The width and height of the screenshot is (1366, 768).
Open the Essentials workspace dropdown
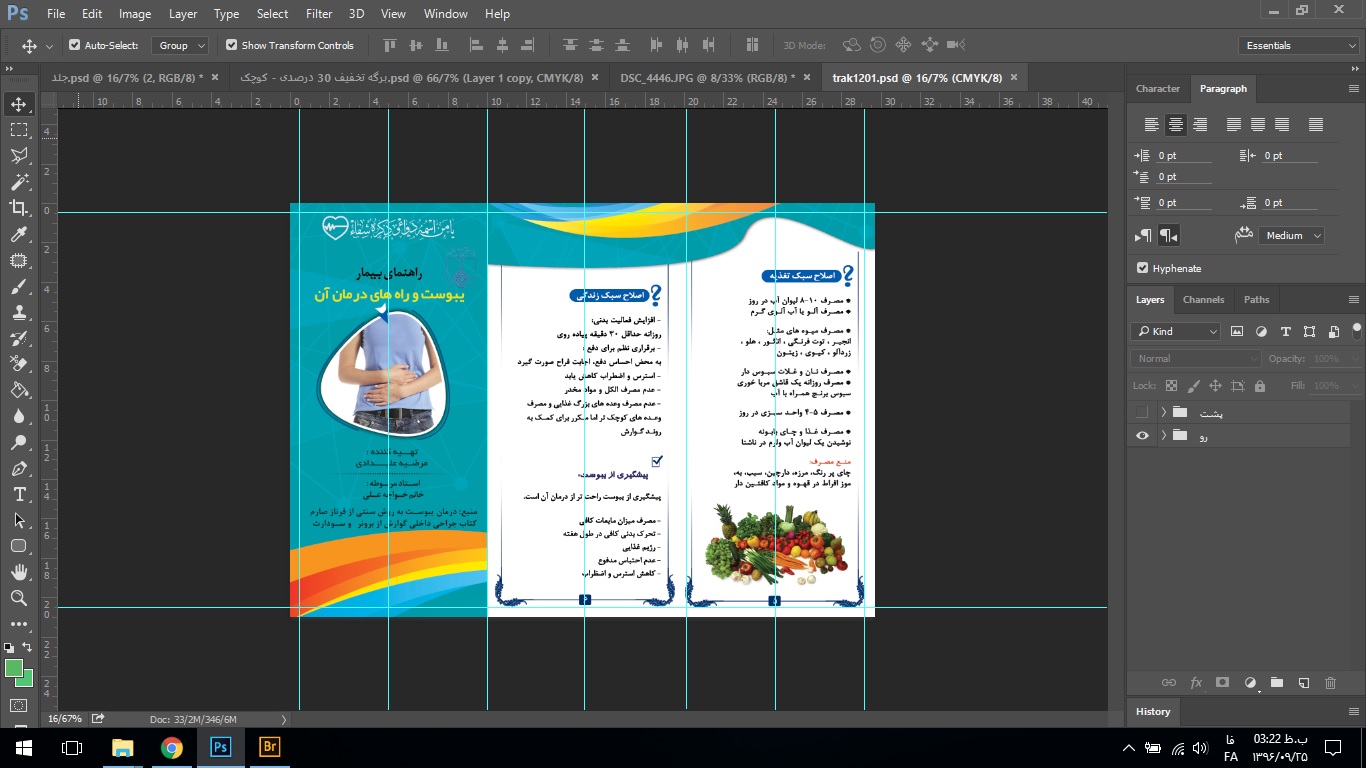point(1297,45)
